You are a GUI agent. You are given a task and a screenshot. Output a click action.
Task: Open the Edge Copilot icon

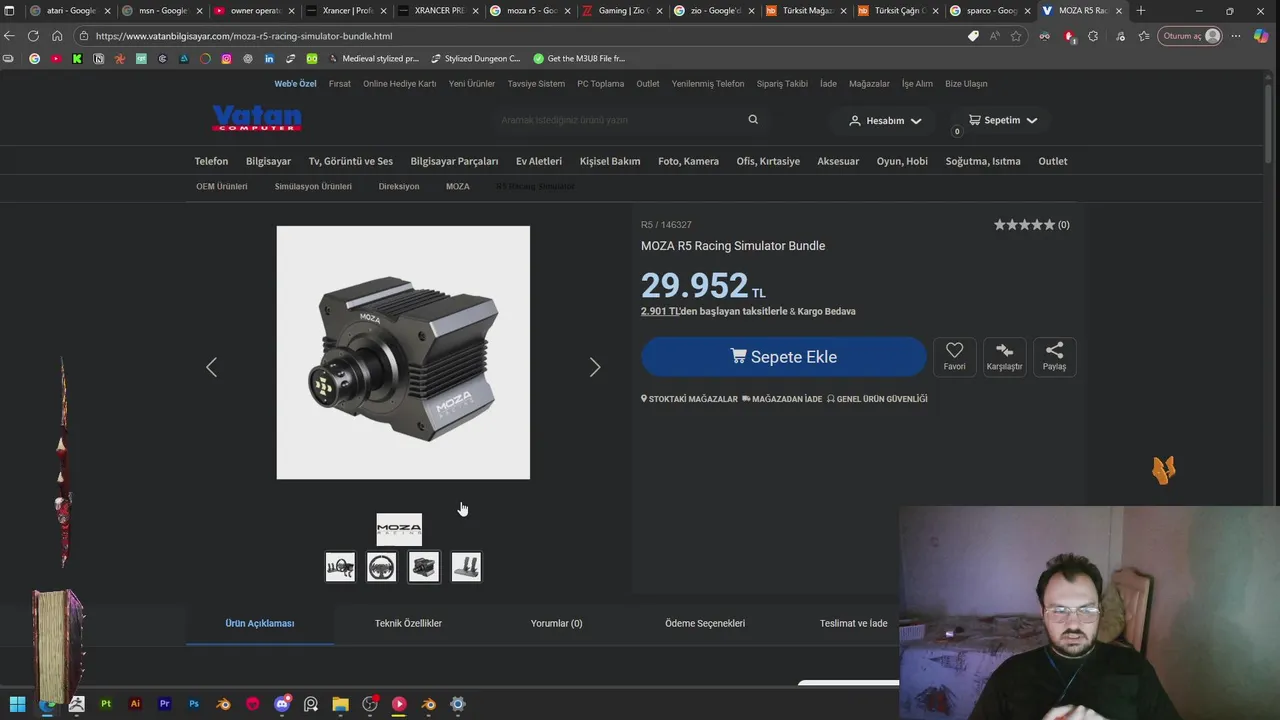[x=1261, y=36]
